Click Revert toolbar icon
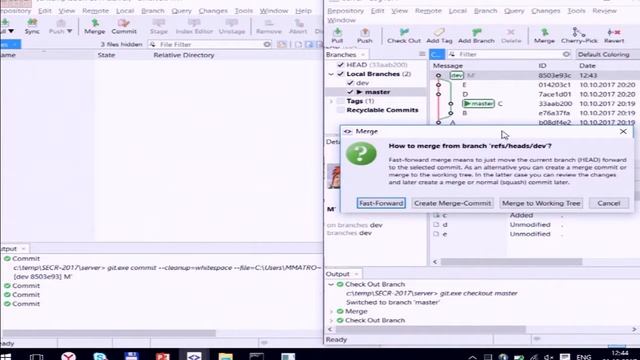Viewport: 640px width, 360px height. (x=614, y=36)
